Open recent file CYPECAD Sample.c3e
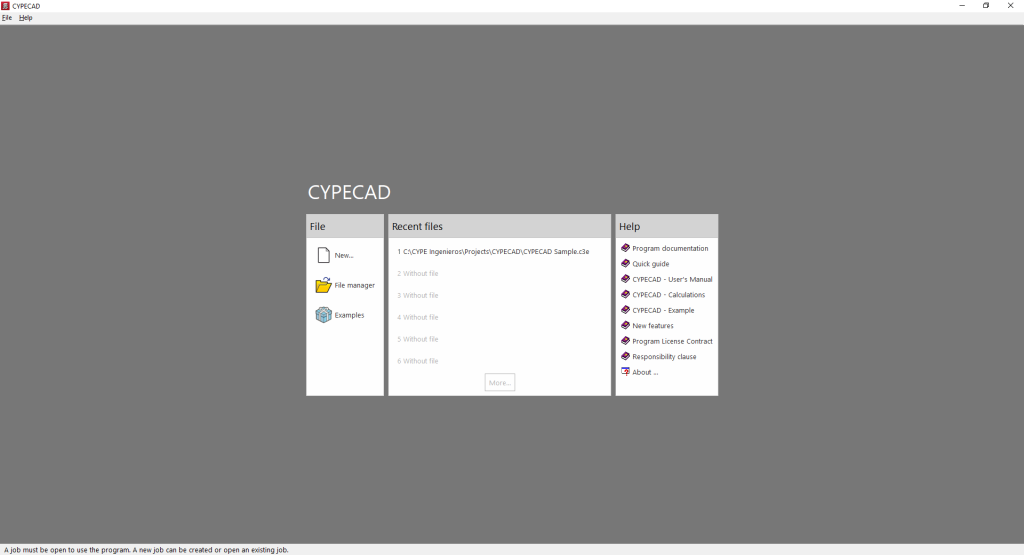 point(493,251)
